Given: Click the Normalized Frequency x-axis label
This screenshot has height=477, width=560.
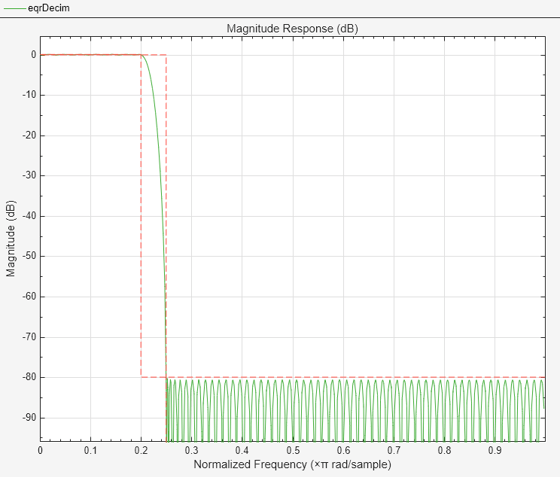Looking at the screenshot, I should coord(292,464).
